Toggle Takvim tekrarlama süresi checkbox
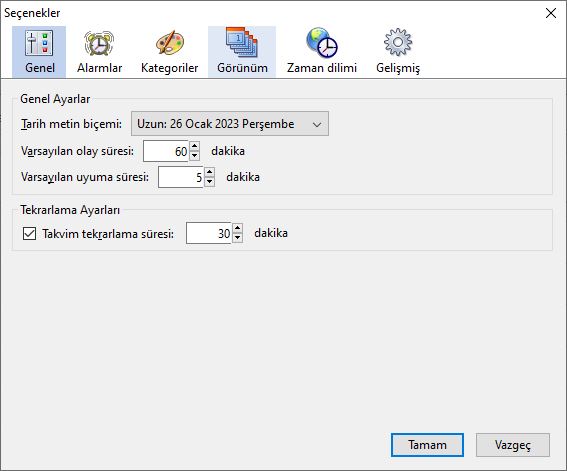Viewport: 567px width, 471px height. tap(29, 234)
